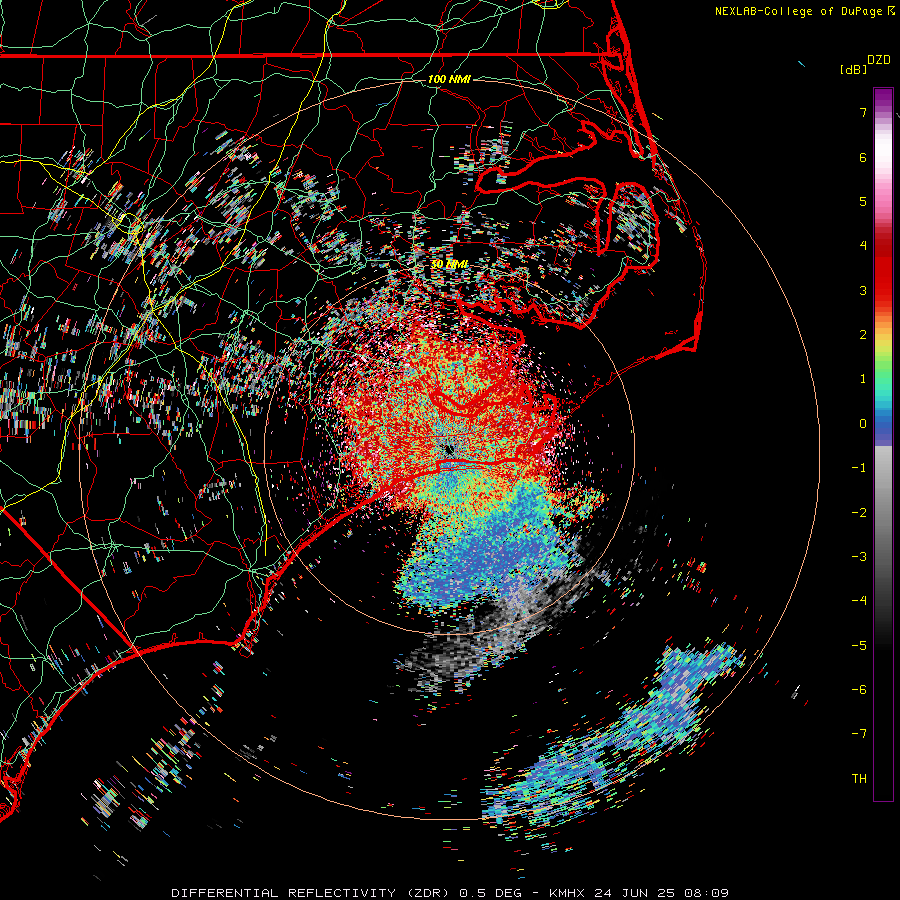This screenshot has width=900, height=900.
Task: Click the 08:09 time stamp
Action: [707, 893]
